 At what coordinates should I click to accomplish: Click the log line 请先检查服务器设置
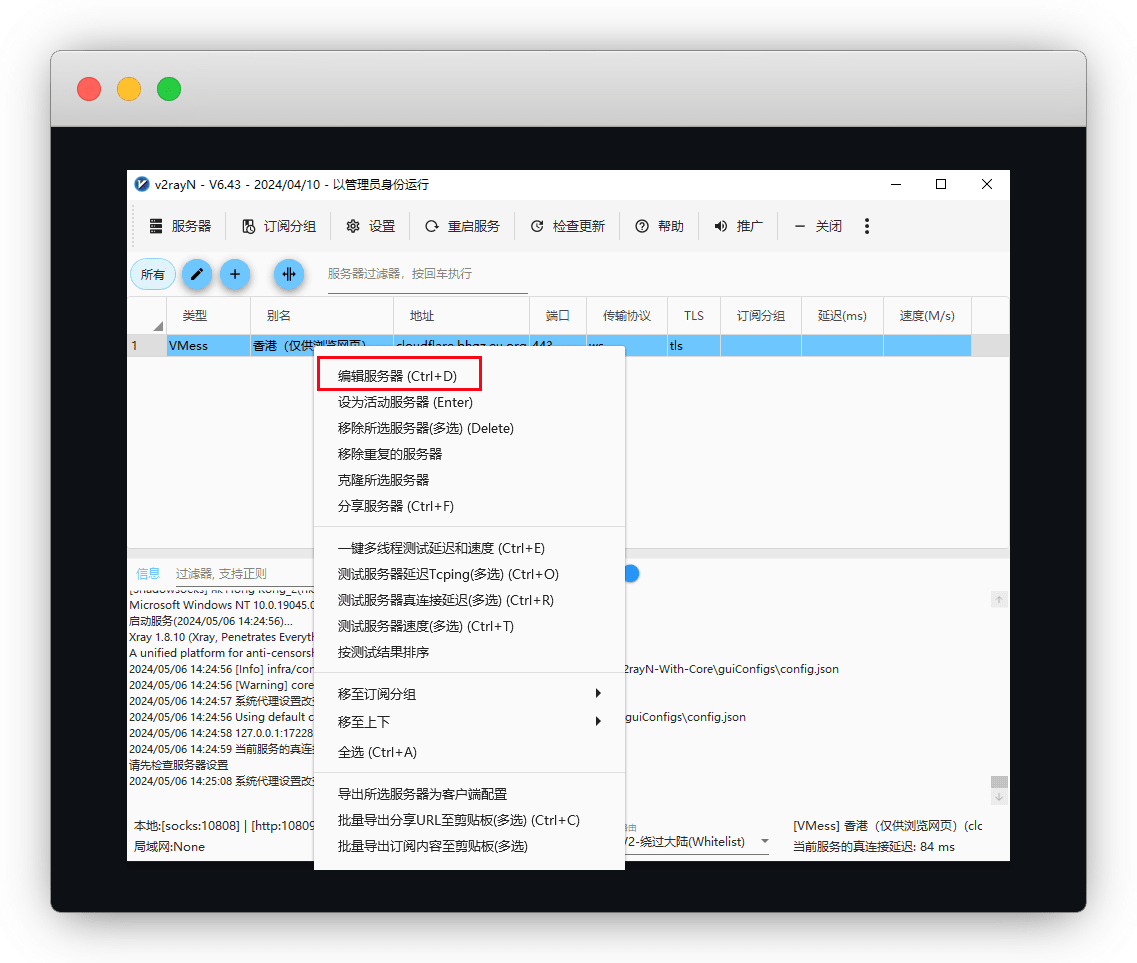pyautogui.click(x=178, y=765)
